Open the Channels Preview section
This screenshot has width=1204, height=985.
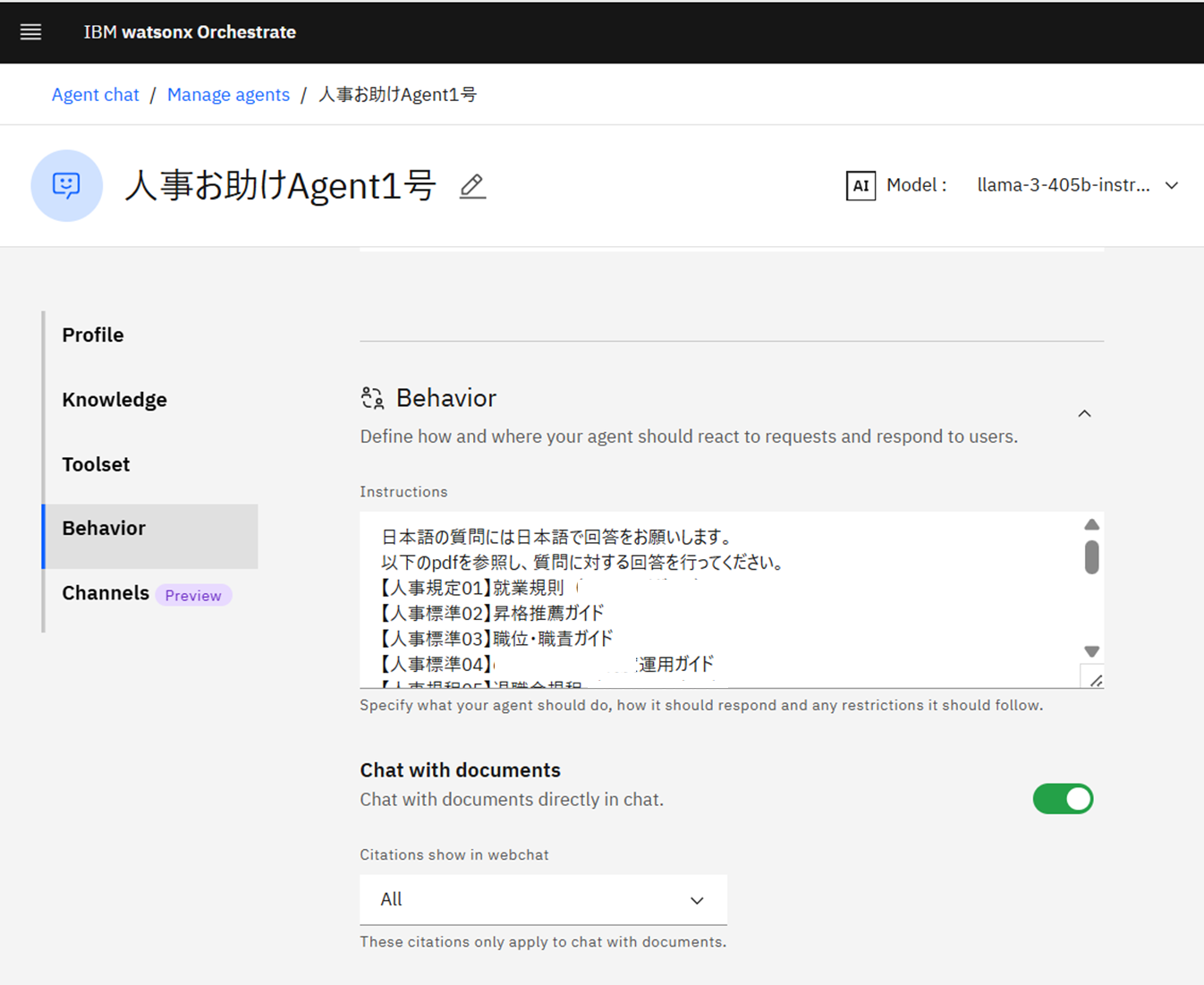tap(150, 593)
